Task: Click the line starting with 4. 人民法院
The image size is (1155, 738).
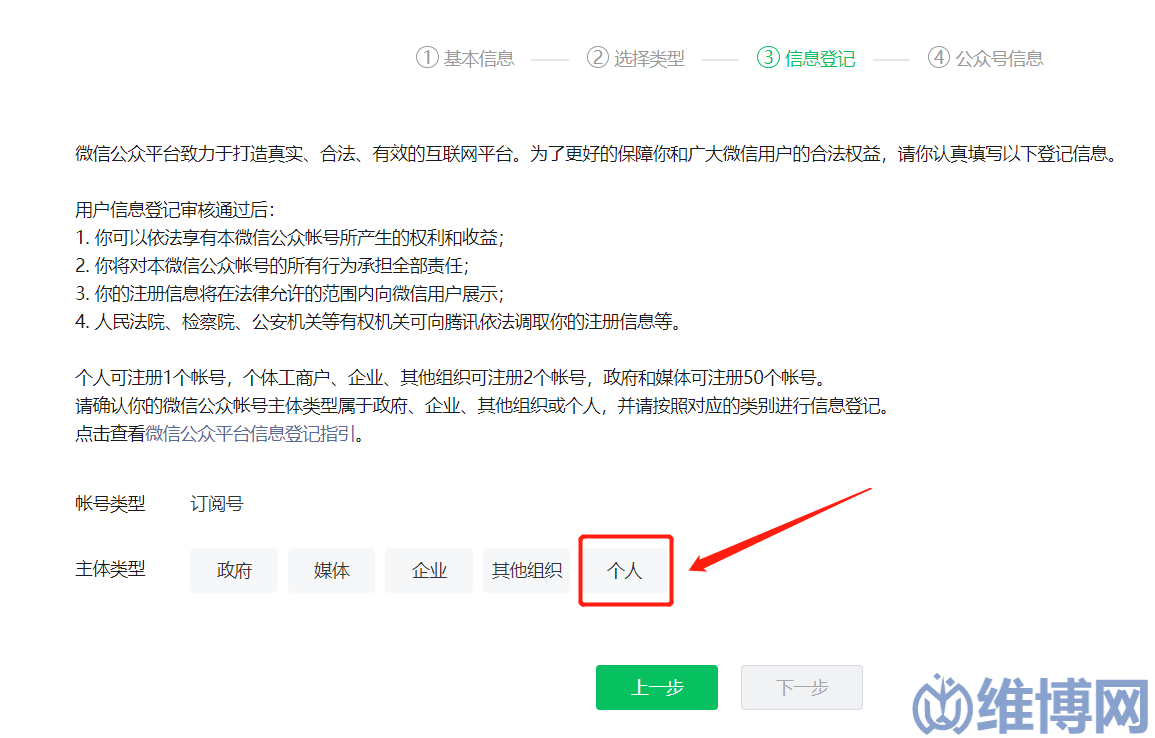Action: 378,322
